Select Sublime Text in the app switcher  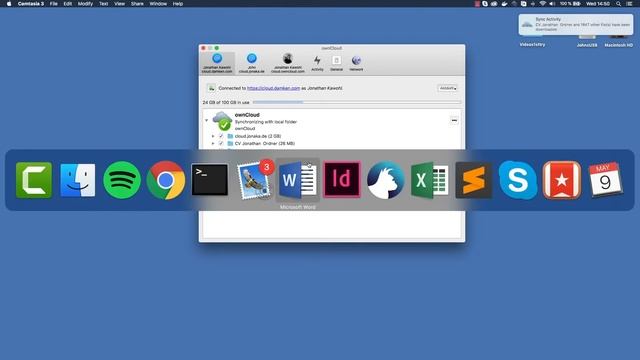coord(474,180)
